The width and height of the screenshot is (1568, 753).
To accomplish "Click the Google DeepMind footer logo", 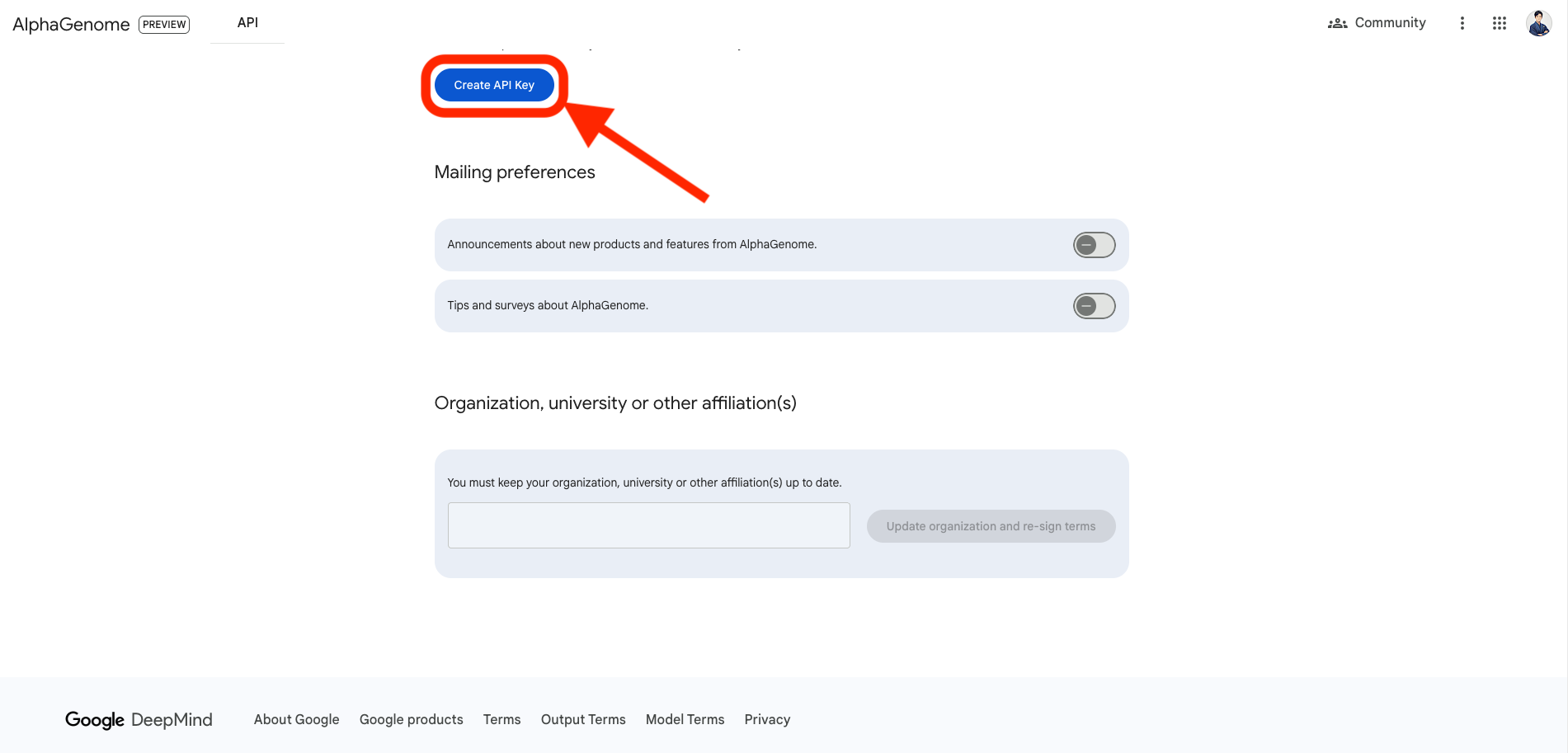I will tap(139, 720).
